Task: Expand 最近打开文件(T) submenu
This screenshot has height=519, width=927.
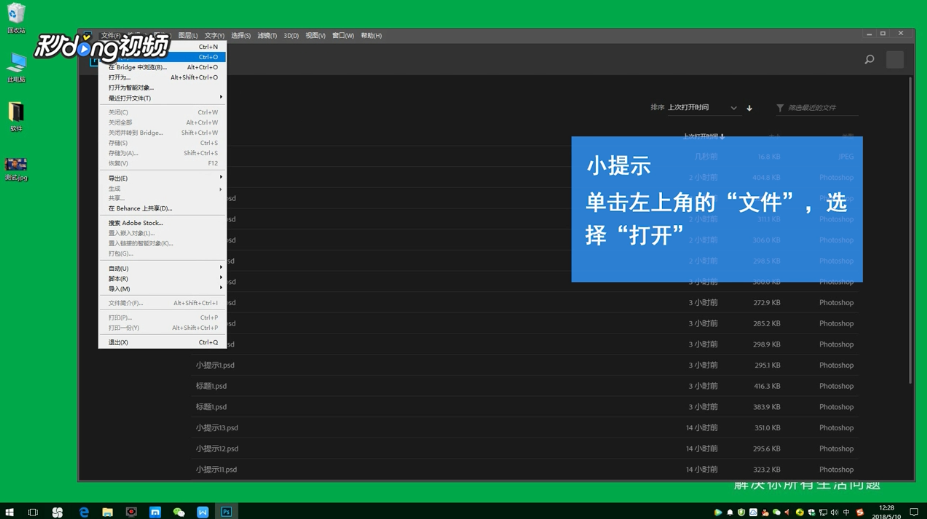Action: pyautogui.click(x=162, y=98)
